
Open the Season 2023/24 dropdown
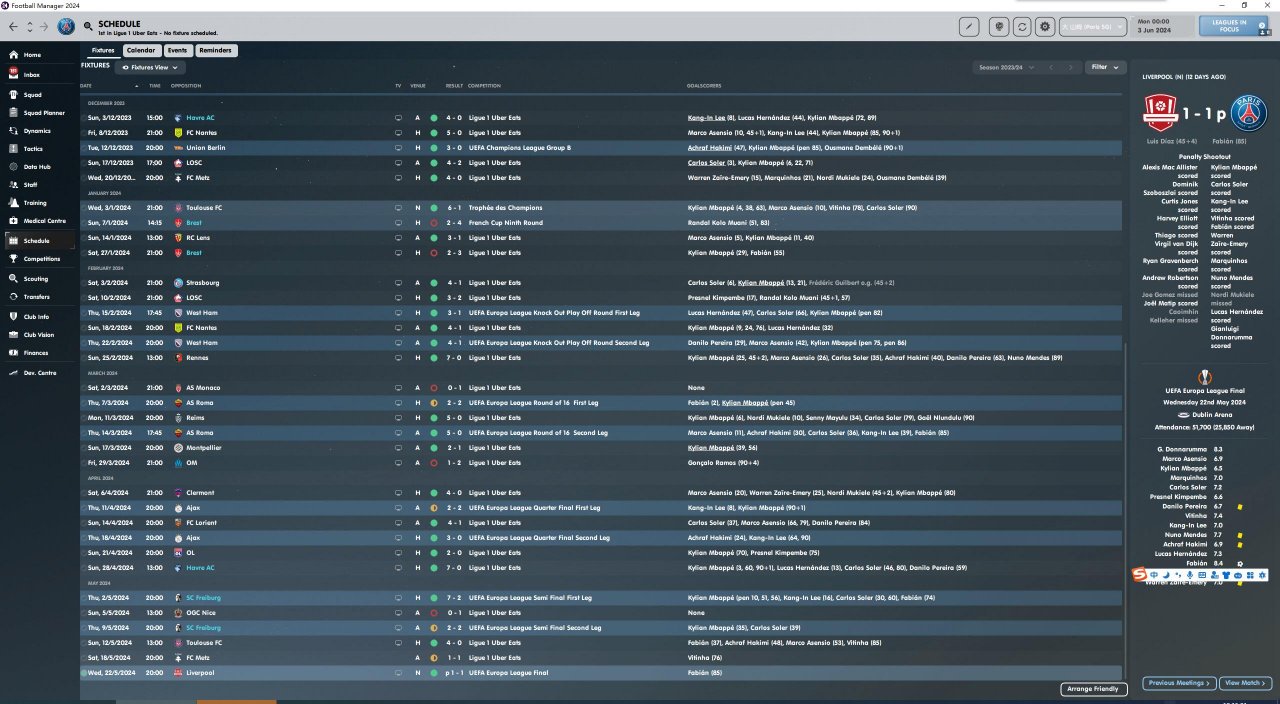coord(1006,67)
